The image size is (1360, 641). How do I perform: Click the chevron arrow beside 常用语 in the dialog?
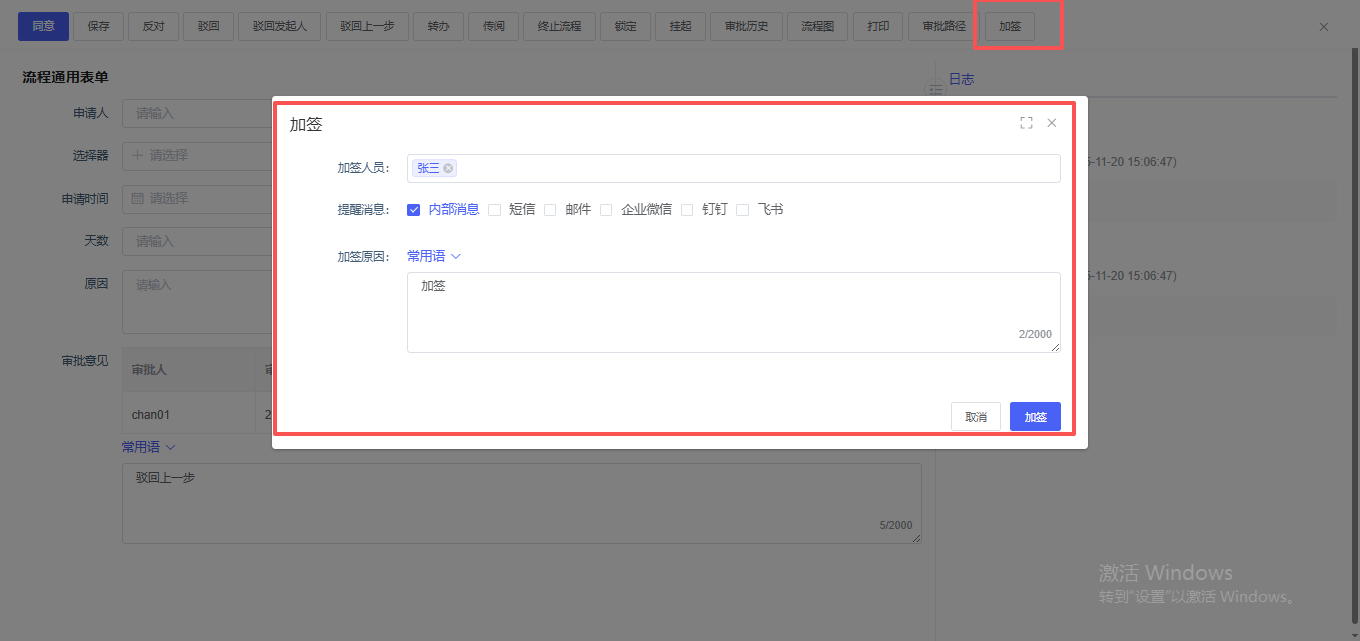click(456, 257)
